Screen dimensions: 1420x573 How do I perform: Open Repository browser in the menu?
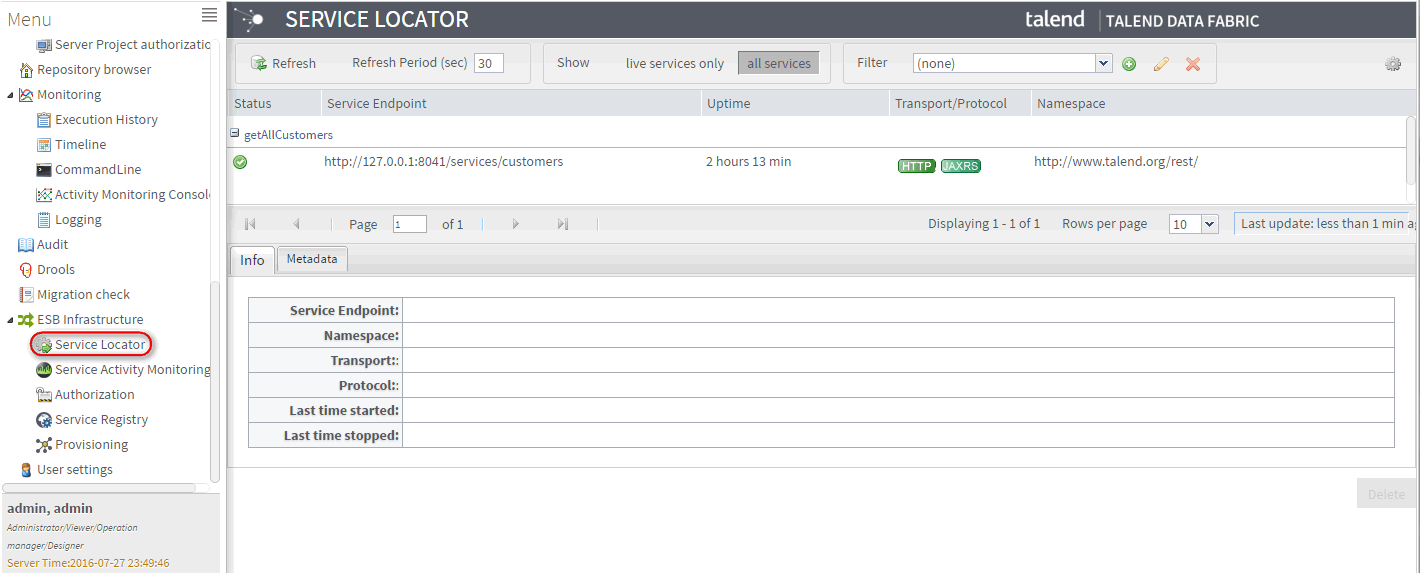pos(94,69)
